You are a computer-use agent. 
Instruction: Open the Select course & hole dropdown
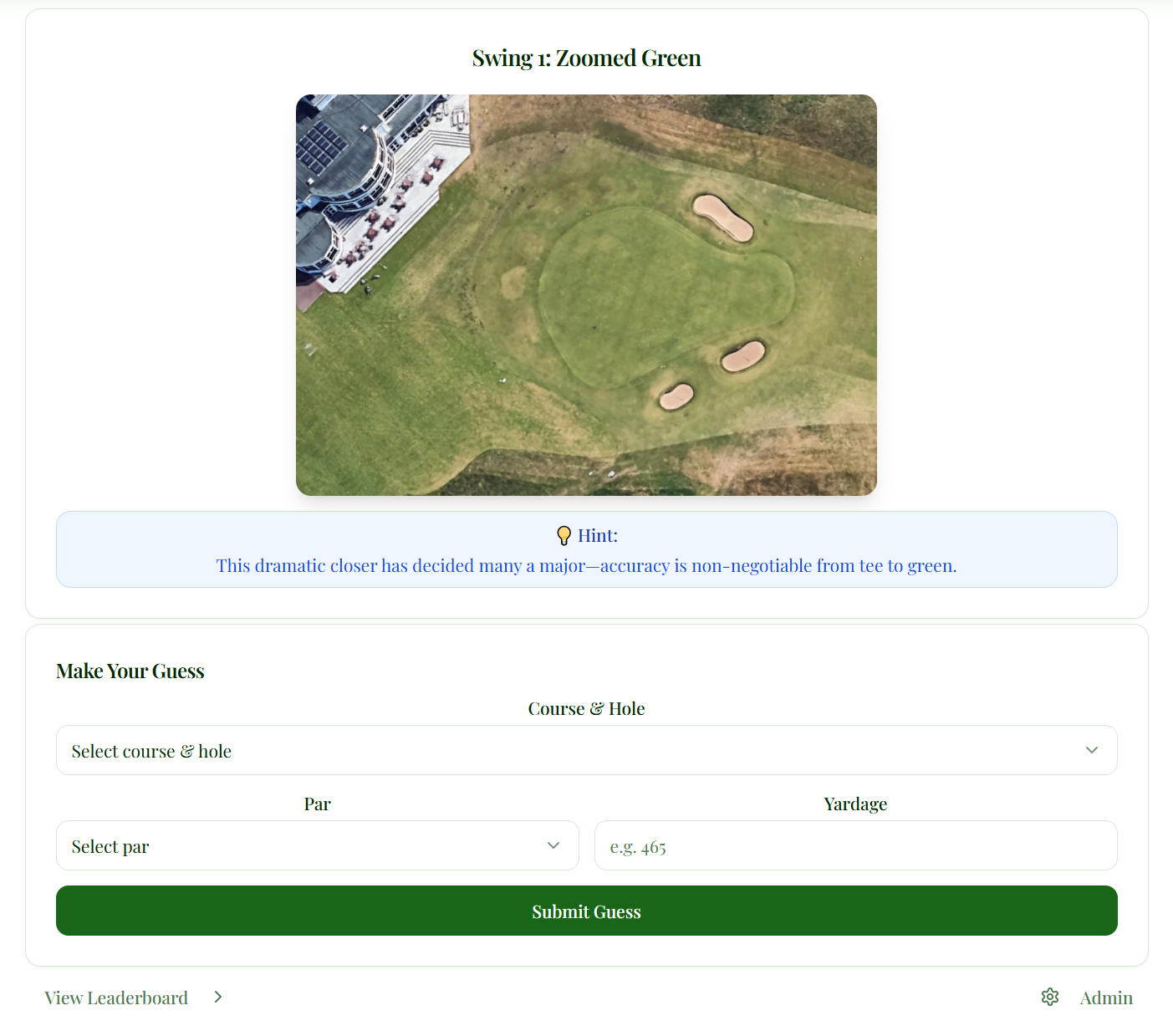point(586,750)
